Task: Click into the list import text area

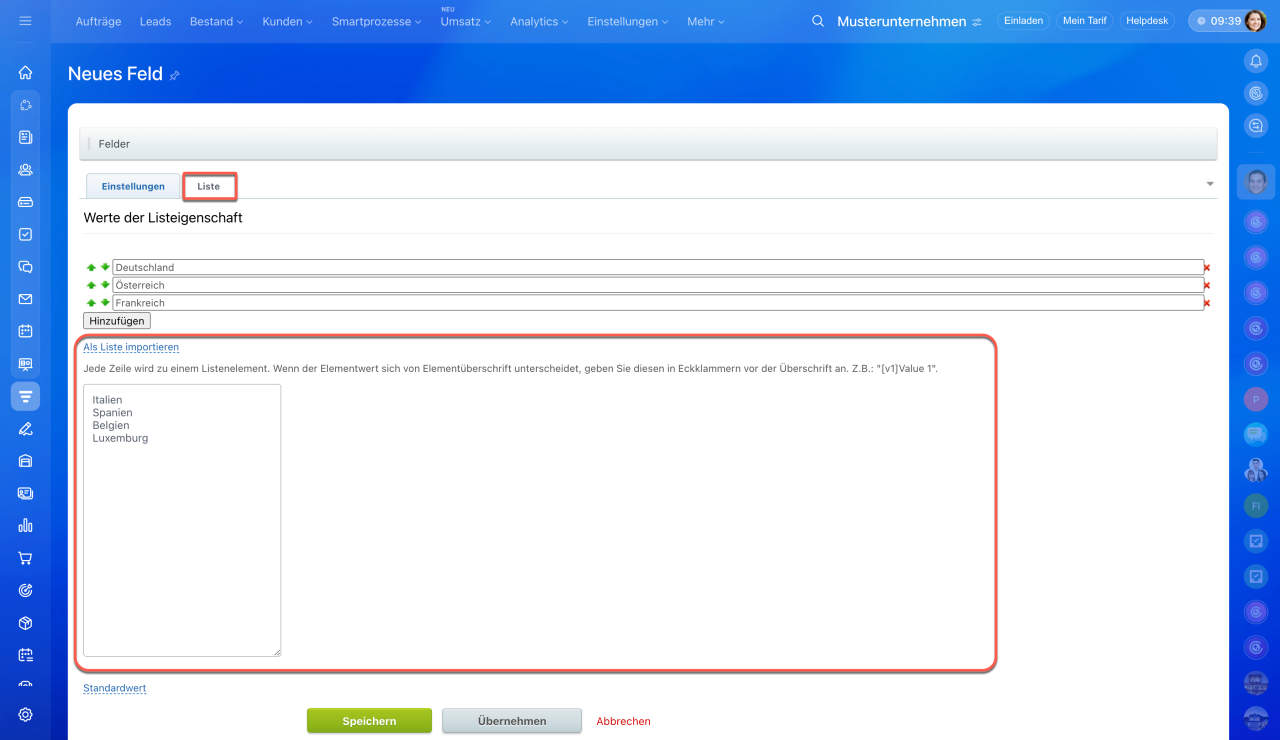Action: [x=182, y=520]
